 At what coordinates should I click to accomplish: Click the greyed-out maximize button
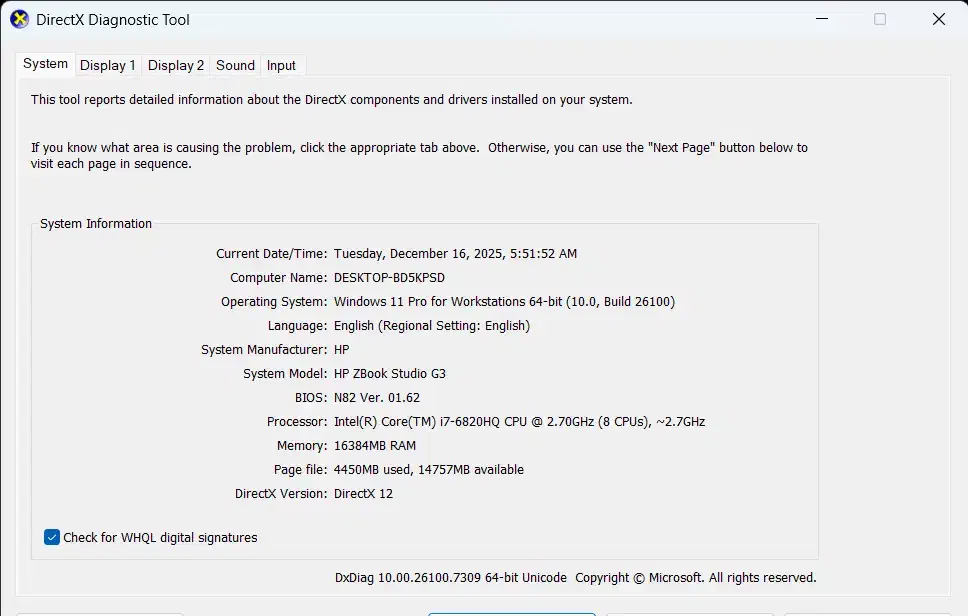pos(880,19)
